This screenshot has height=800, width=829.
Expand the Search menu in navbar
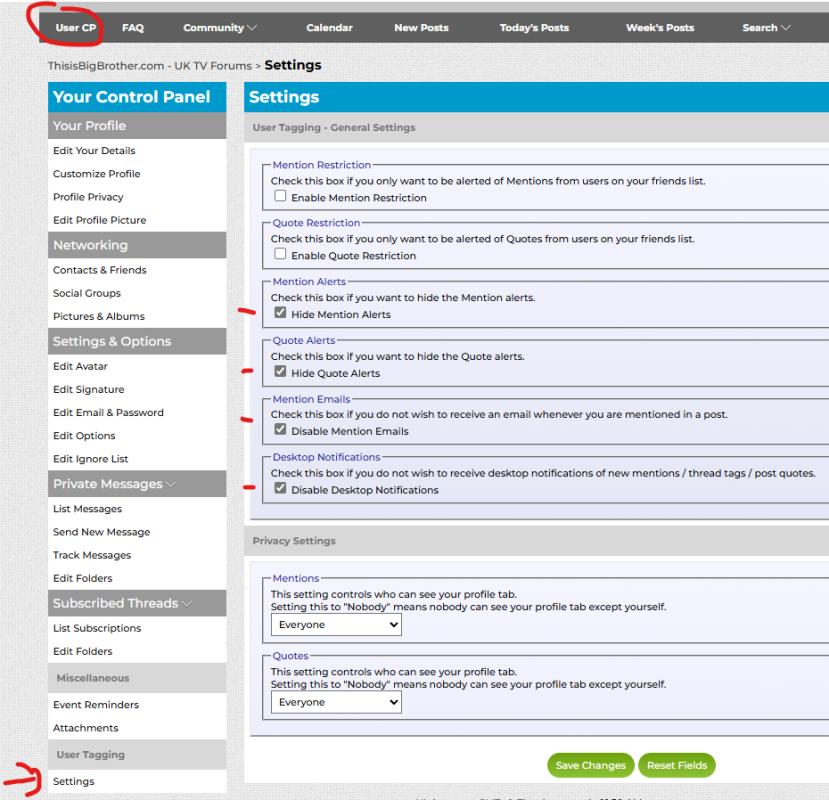coord(766,28)
